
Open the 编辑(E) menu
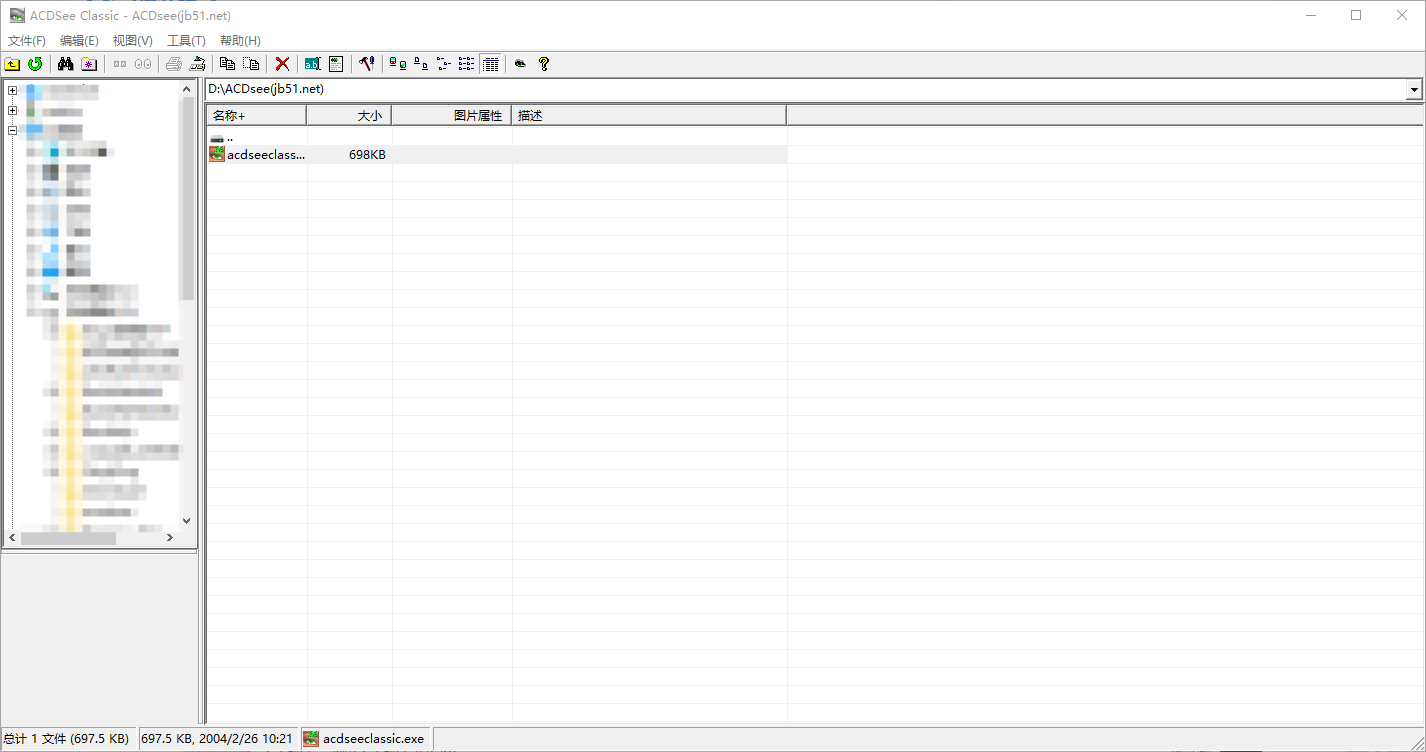click(x=79, y=41)
